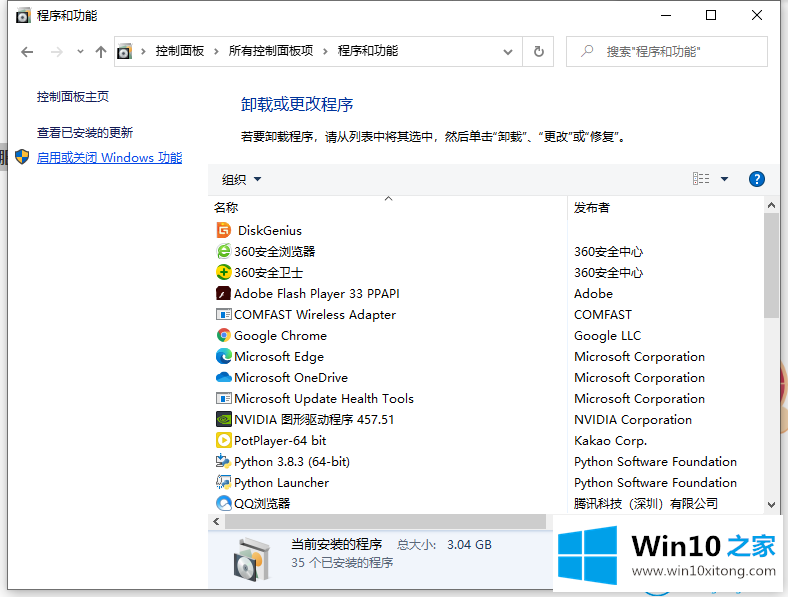Click the Python 3.8.3 installer icon
The width and height of the screenshot is (788, 597).
click(223, 461)
